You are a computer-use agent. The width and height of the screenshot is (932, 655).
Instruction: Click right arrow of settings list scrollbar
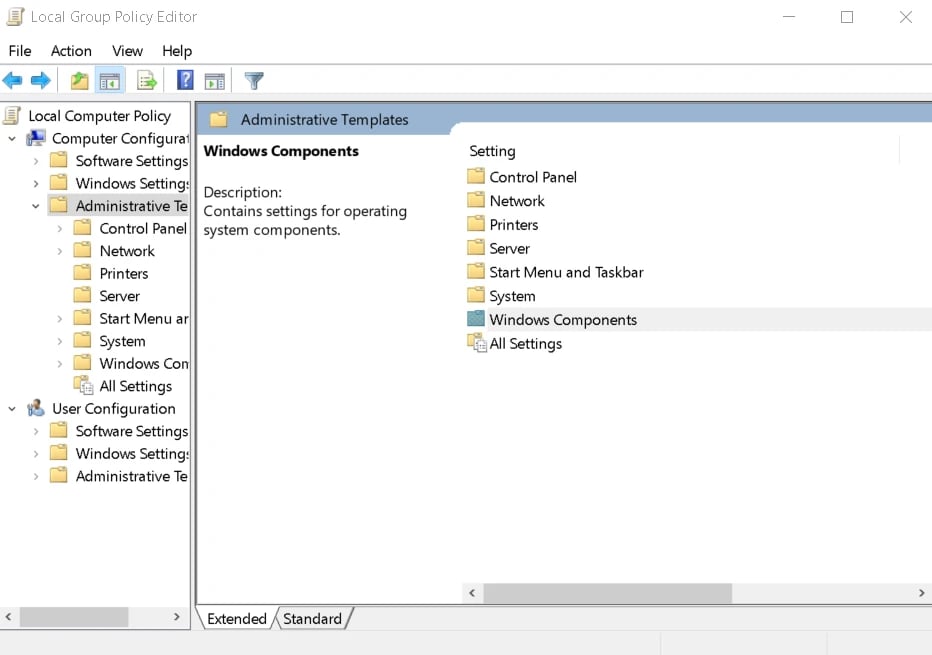click(921, 593)
